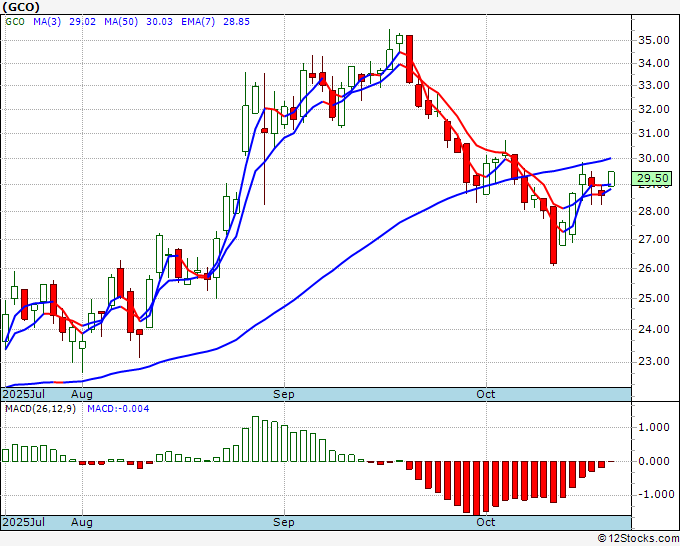The image size is (680, 546).
Task: Click the 33.00 price axis label
Action: pyautogui.click(x=654, y=85)
